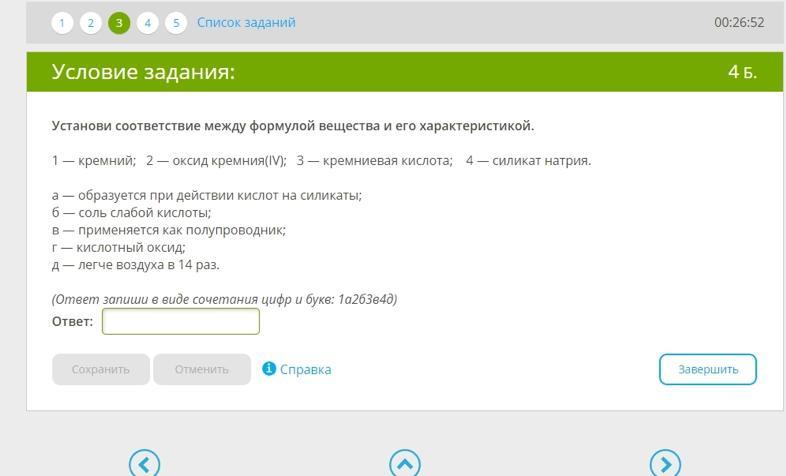Select the active task 3 circle
Screen dimensions: 786x476
[119, 23]
